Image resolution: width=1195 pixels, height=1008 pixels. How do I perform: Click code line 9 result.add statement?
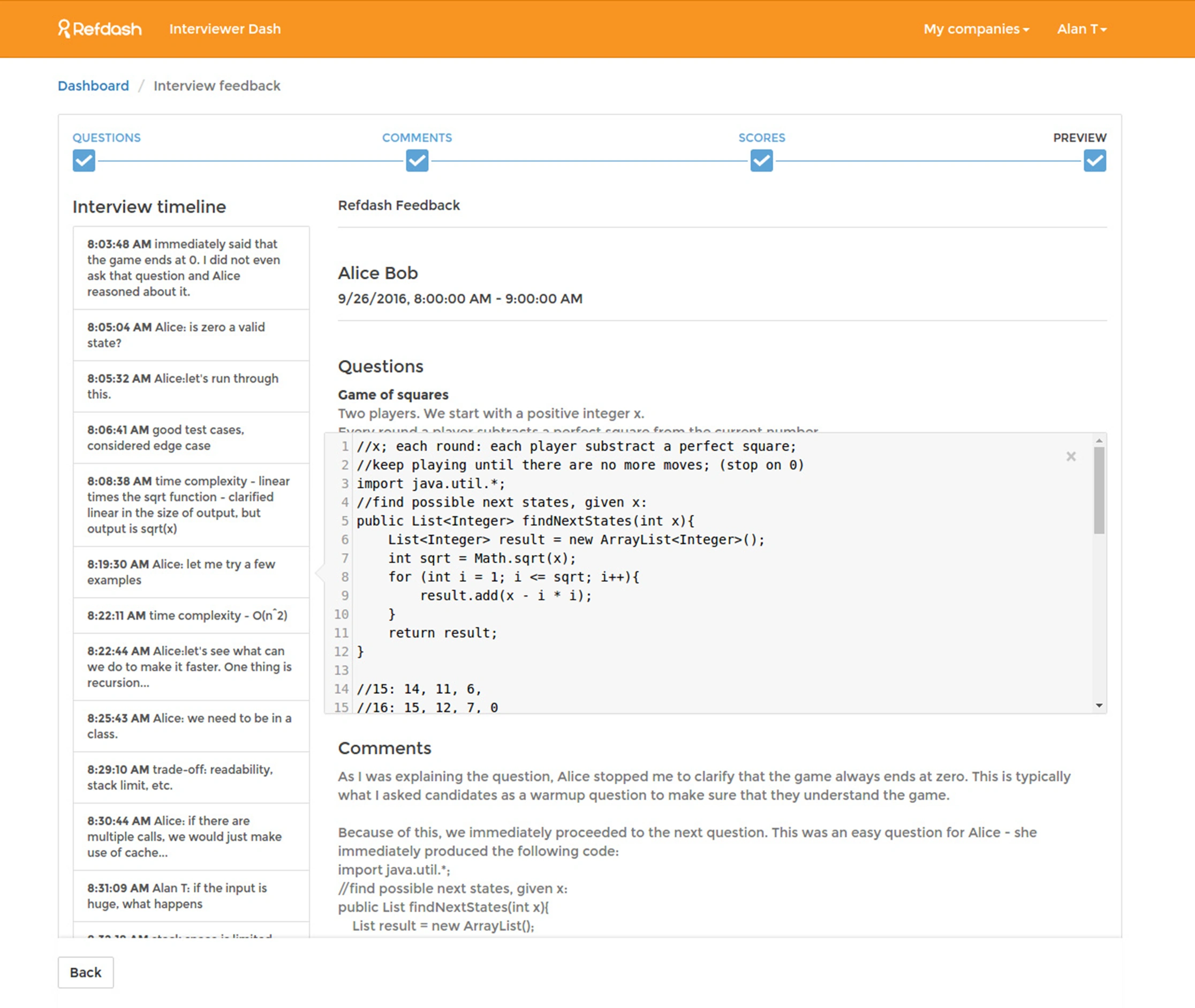click(x=506, y=595)
